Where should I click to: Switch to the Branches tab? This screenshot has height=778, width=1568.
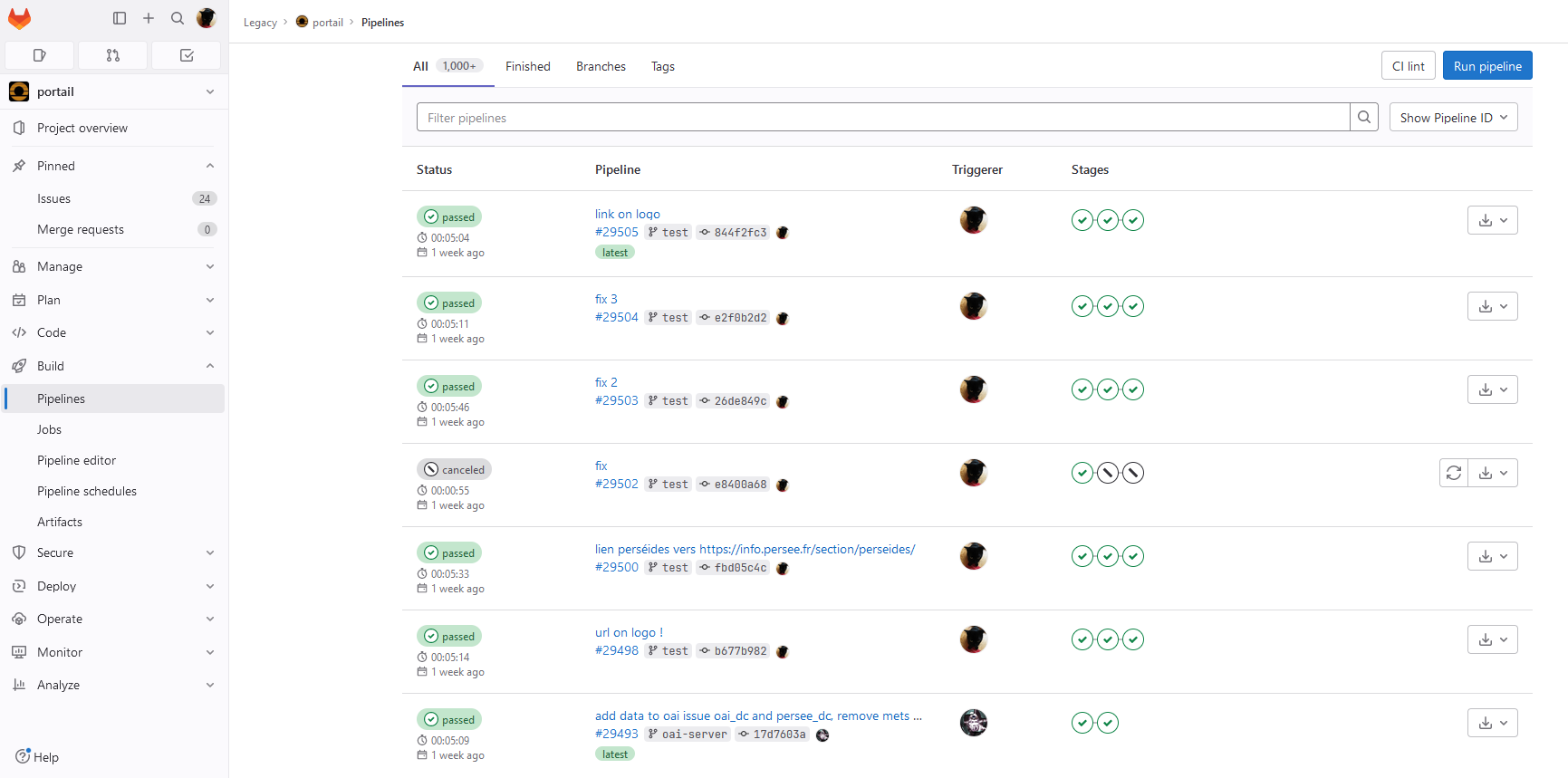tap(601, 66)
